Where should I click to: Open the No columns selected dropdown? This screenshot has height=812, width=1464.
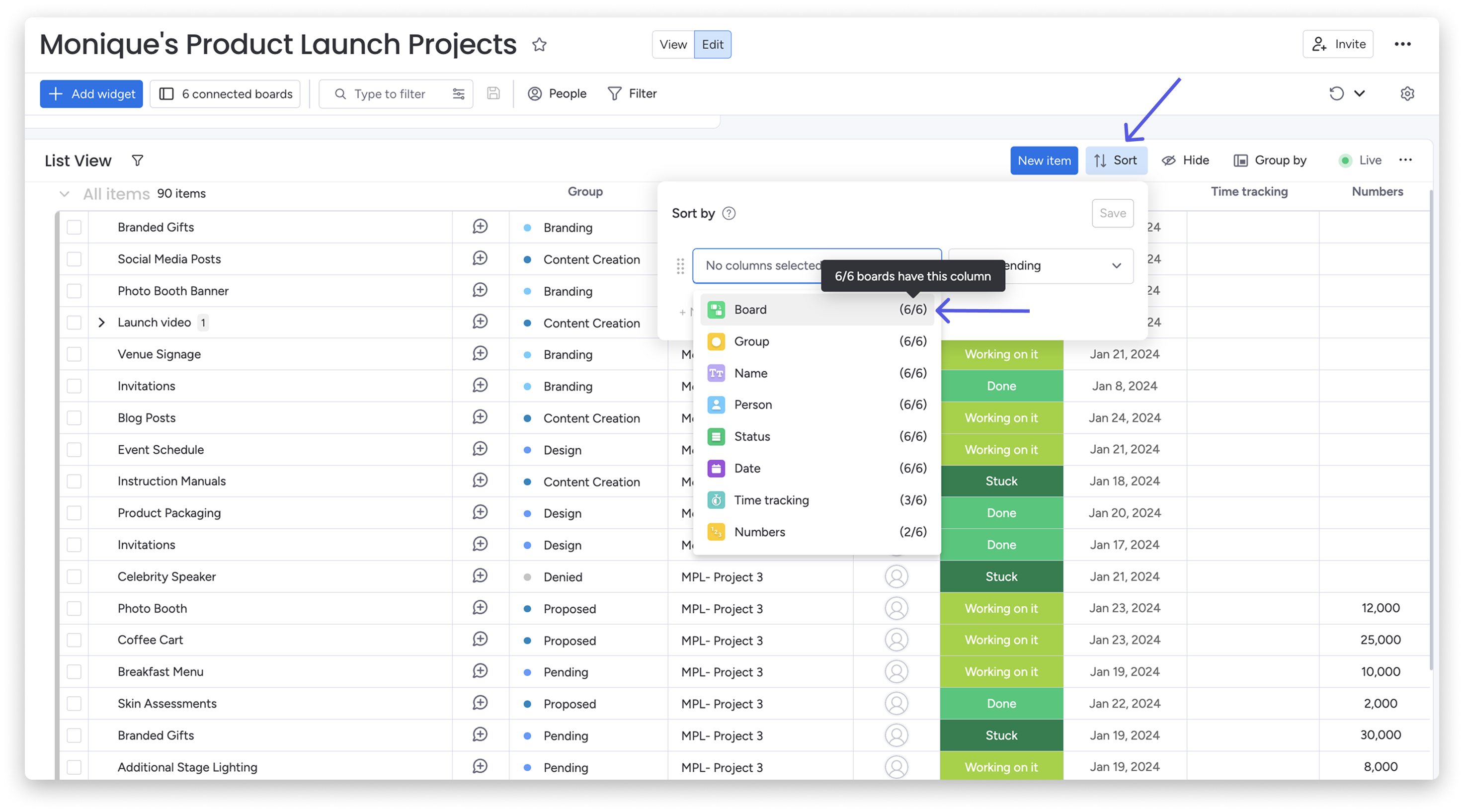pos(816,266)
